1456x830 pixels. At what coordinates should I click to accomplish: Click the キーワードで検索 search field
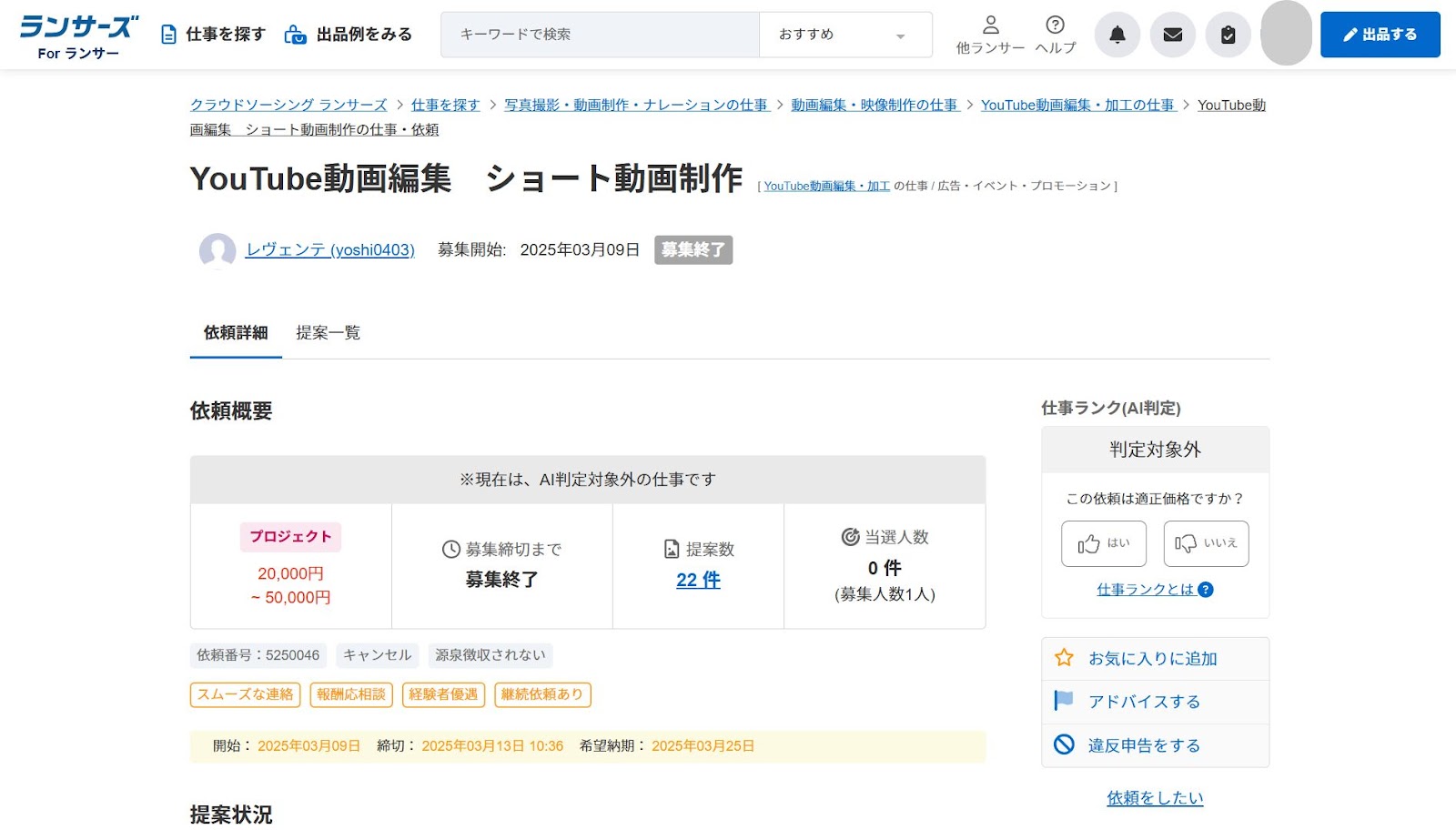coord(600,35)
